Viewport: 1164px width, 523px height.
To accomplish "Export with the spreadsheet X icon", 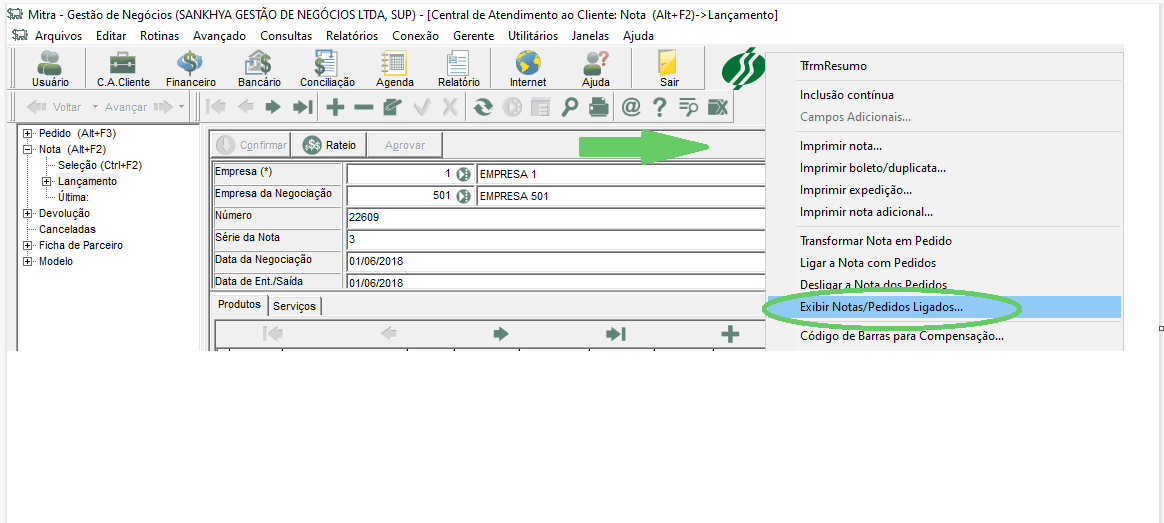I will (x=717, y=108).
